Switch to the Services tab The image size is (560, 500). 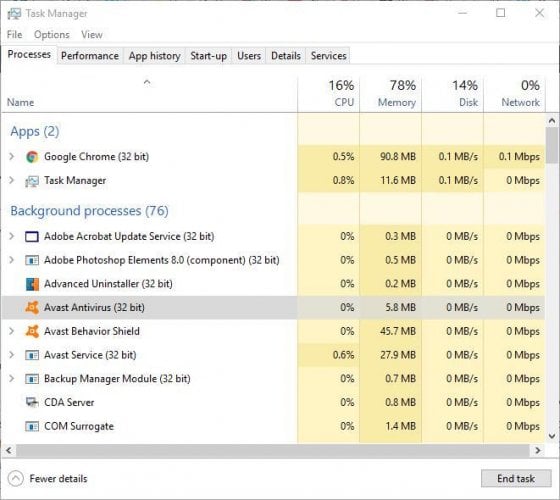pyautogui.click(x=328, y=56)
